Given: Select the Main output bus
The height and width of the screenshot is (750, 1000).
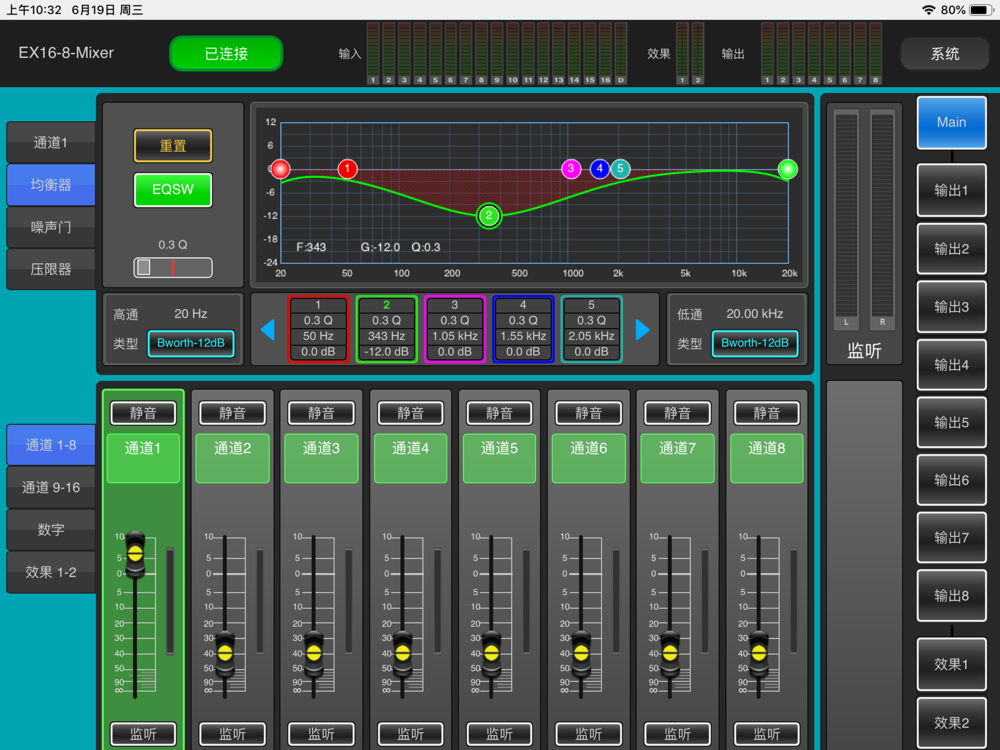Looking at the screenshot, I should tap(952, 122).
